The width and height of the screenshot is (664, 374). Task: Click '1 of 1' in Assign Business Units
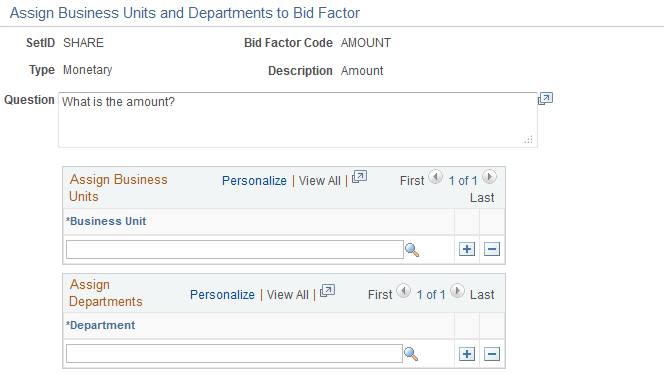click(463, 181)
